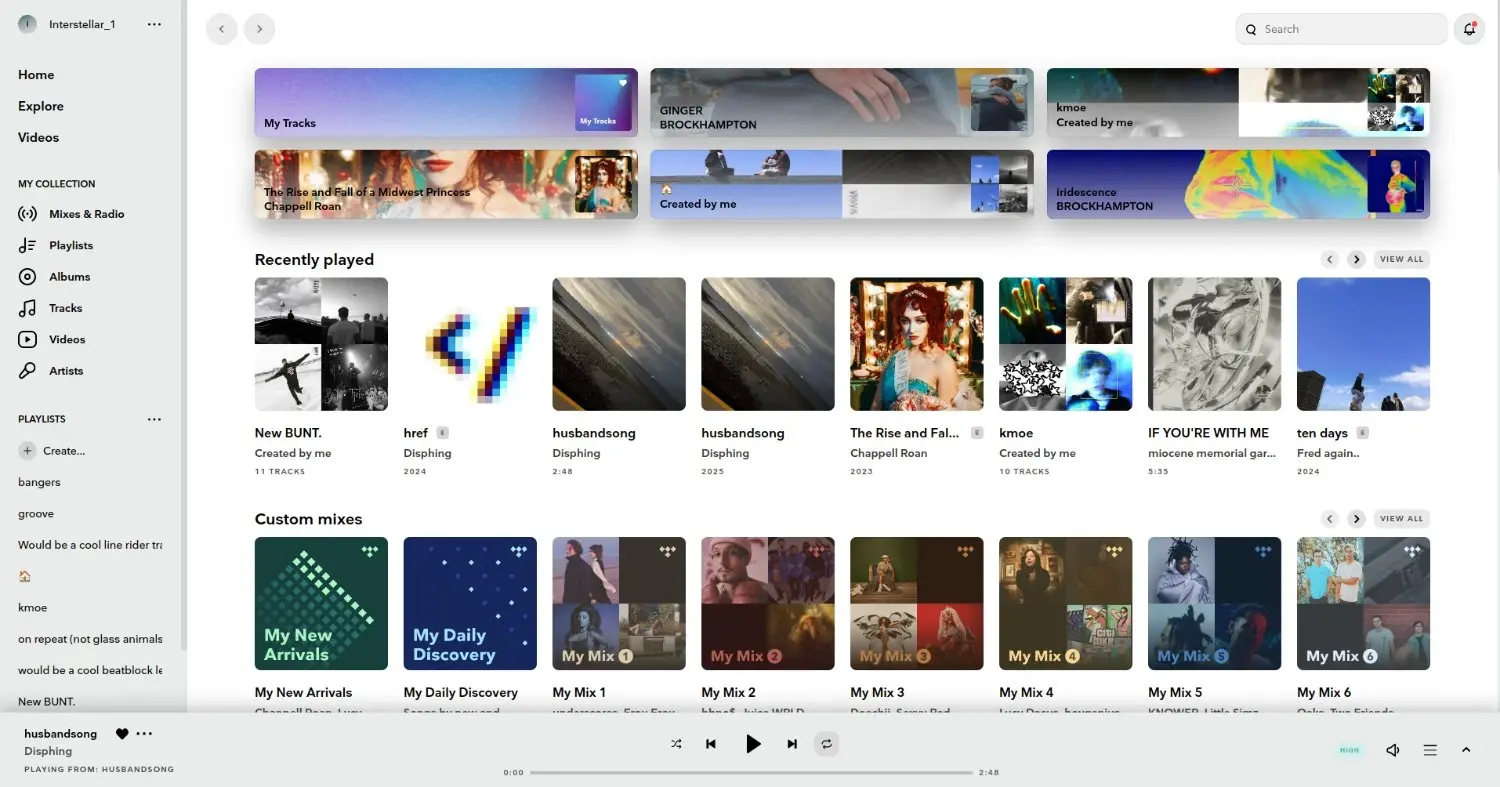
Task: Open the iridescence BROCKHAMPTON shortcut card
Action: 1238,184
